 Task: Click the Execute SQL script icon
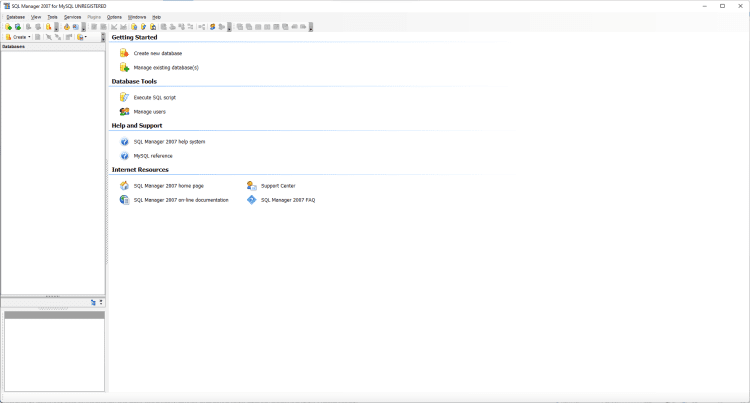(124, 97)
